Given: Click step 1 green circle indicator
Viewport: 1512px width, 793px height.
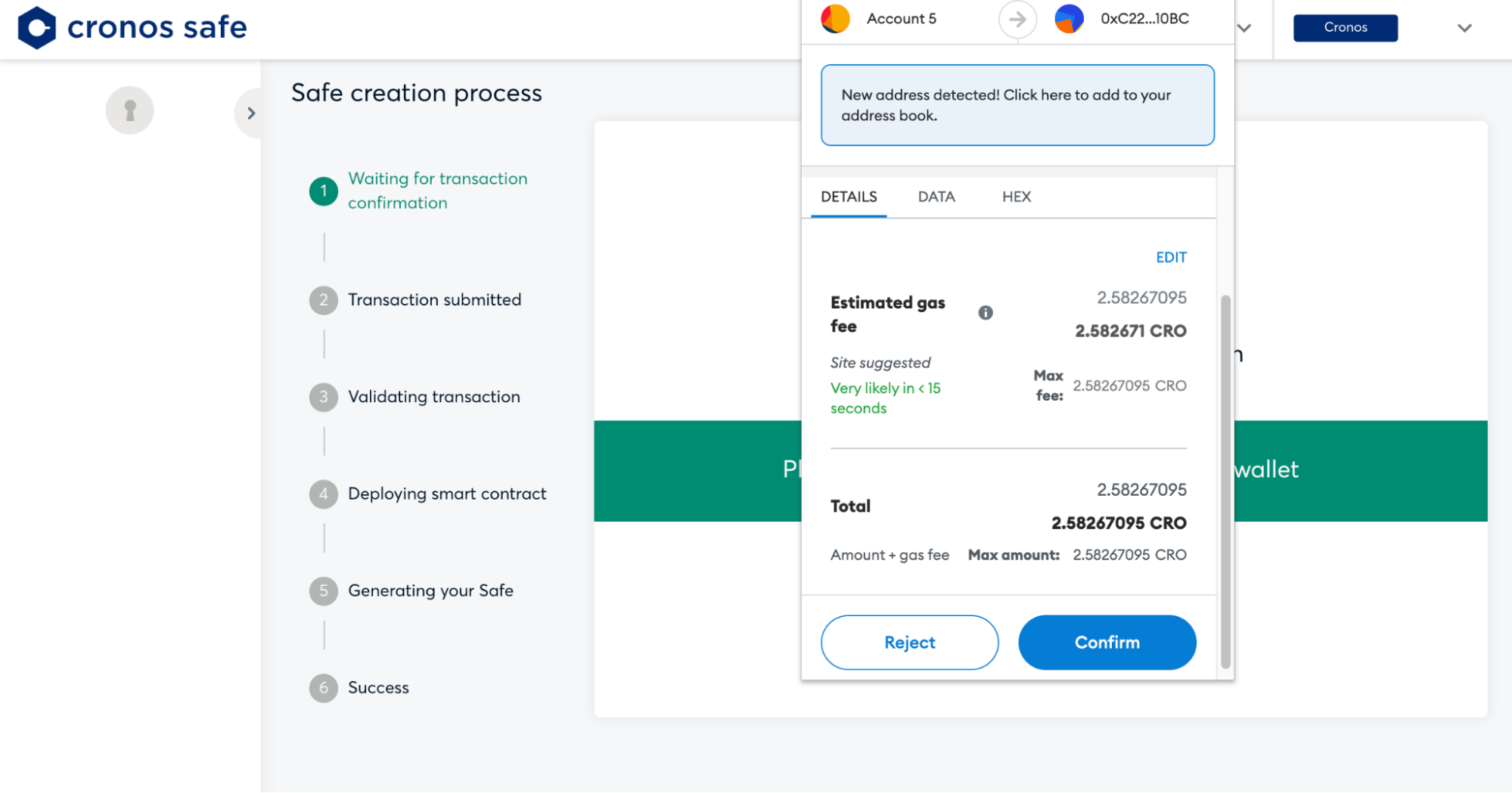Looking at the screenshot, I should pos(324,191).
